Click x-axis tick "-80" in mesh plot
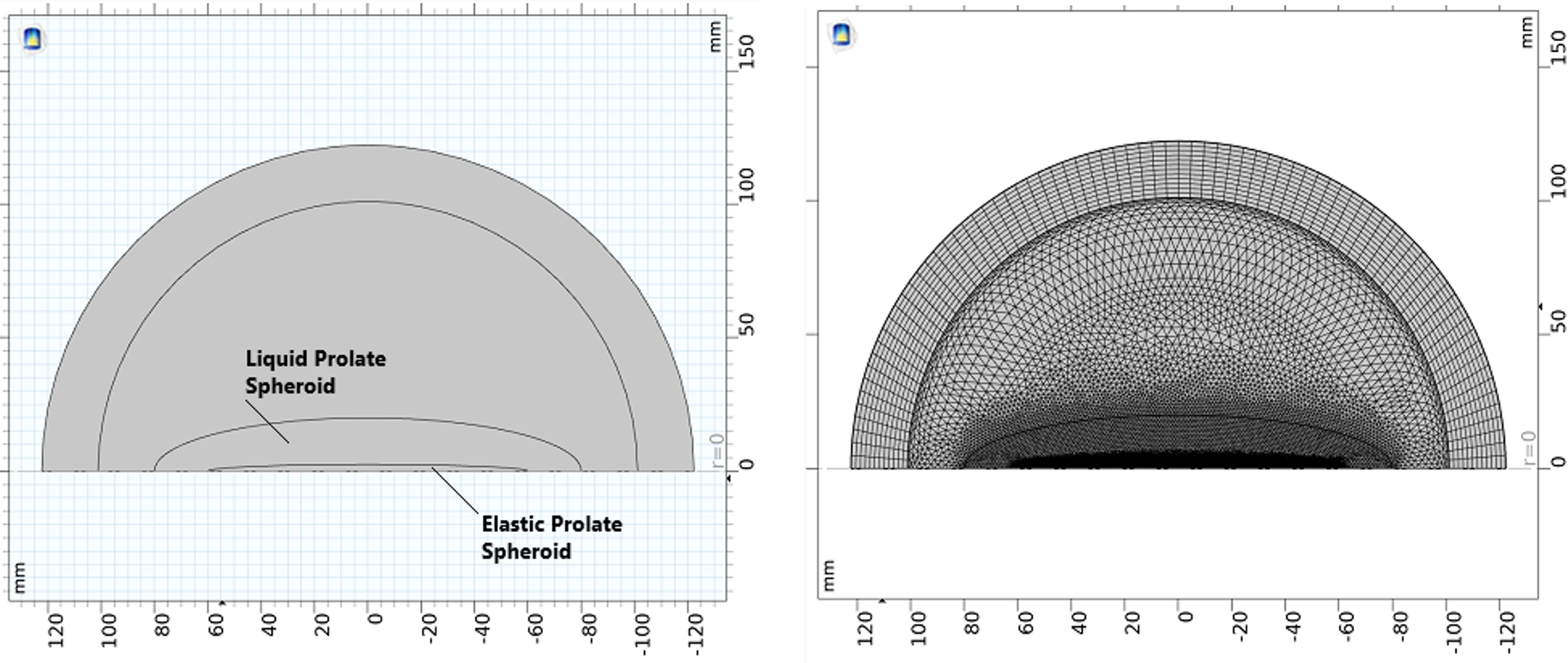 (x=1401, y=626)
